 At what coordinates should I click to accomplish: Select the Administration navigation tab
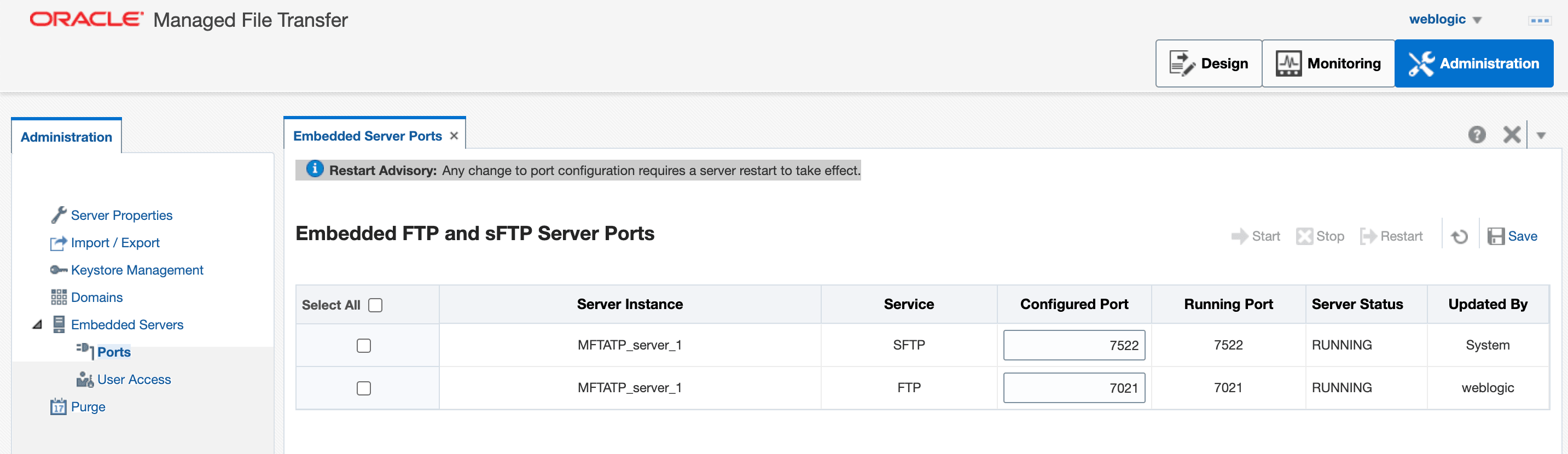pyautogui.click(x=66, y=137)
